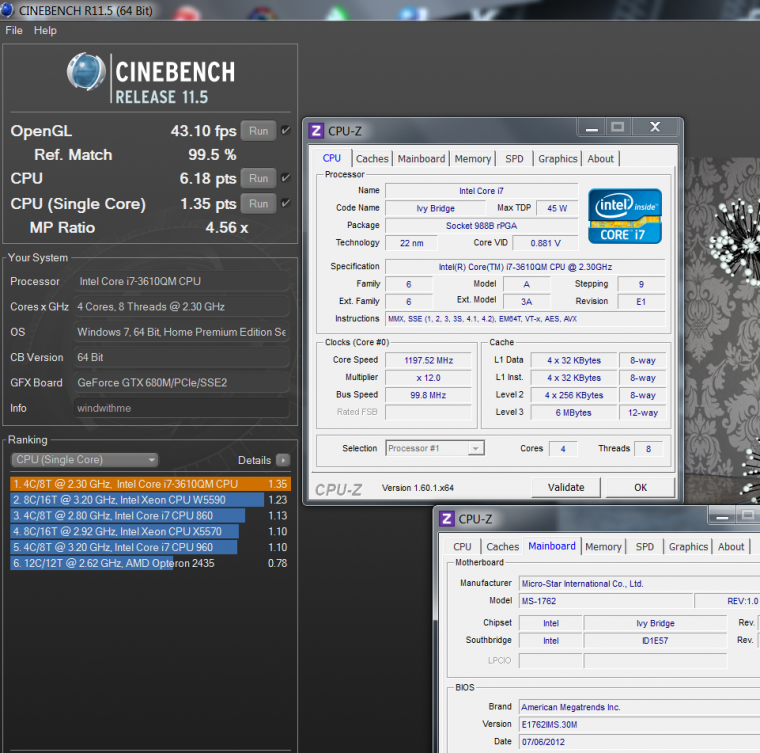Close the upper CPU-Z window
Viewport: 760px width, 753px height.
[x=655, y=127]
